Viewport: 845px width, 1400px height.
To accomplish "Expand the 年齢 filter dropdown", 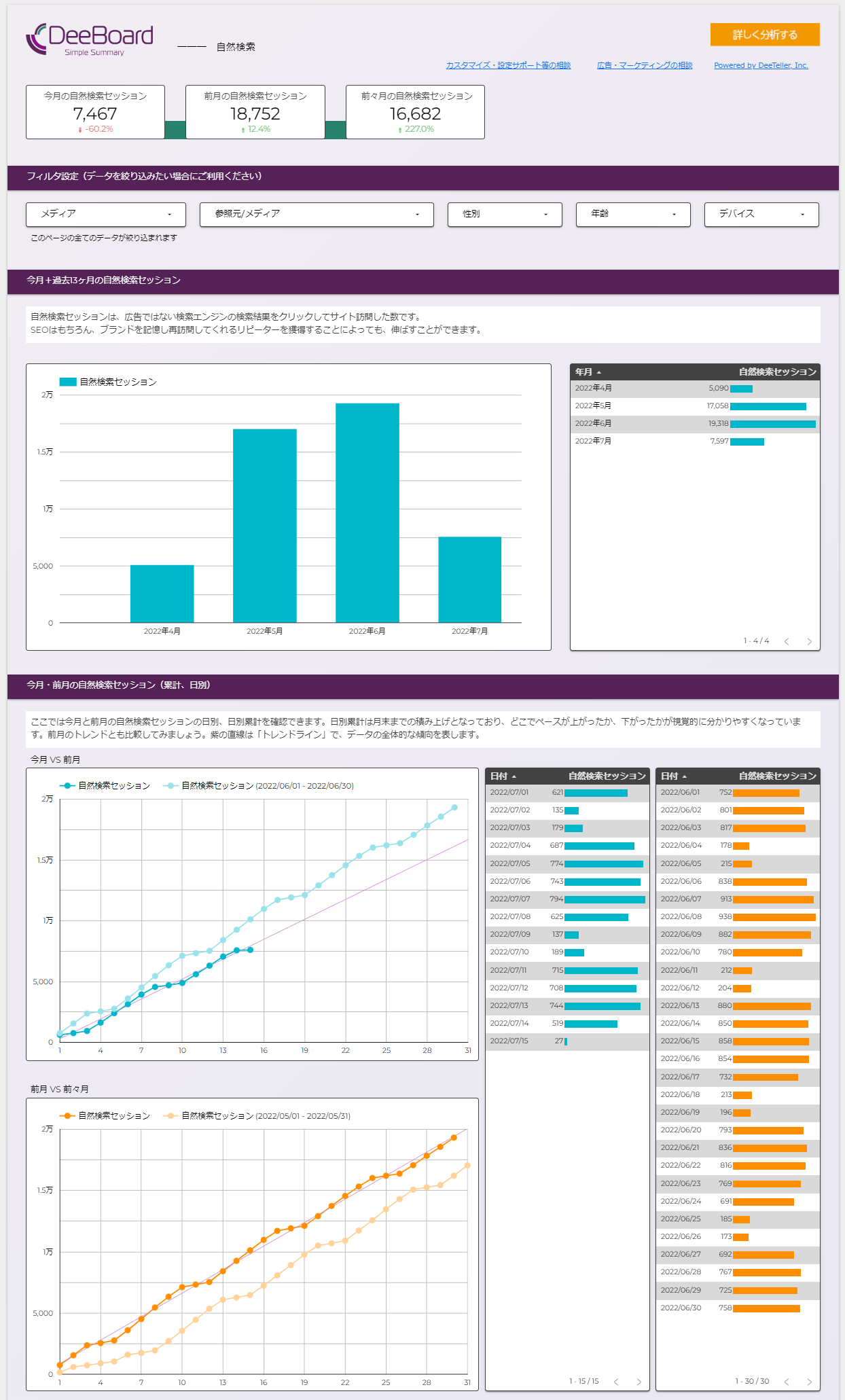I will (633, 214).
